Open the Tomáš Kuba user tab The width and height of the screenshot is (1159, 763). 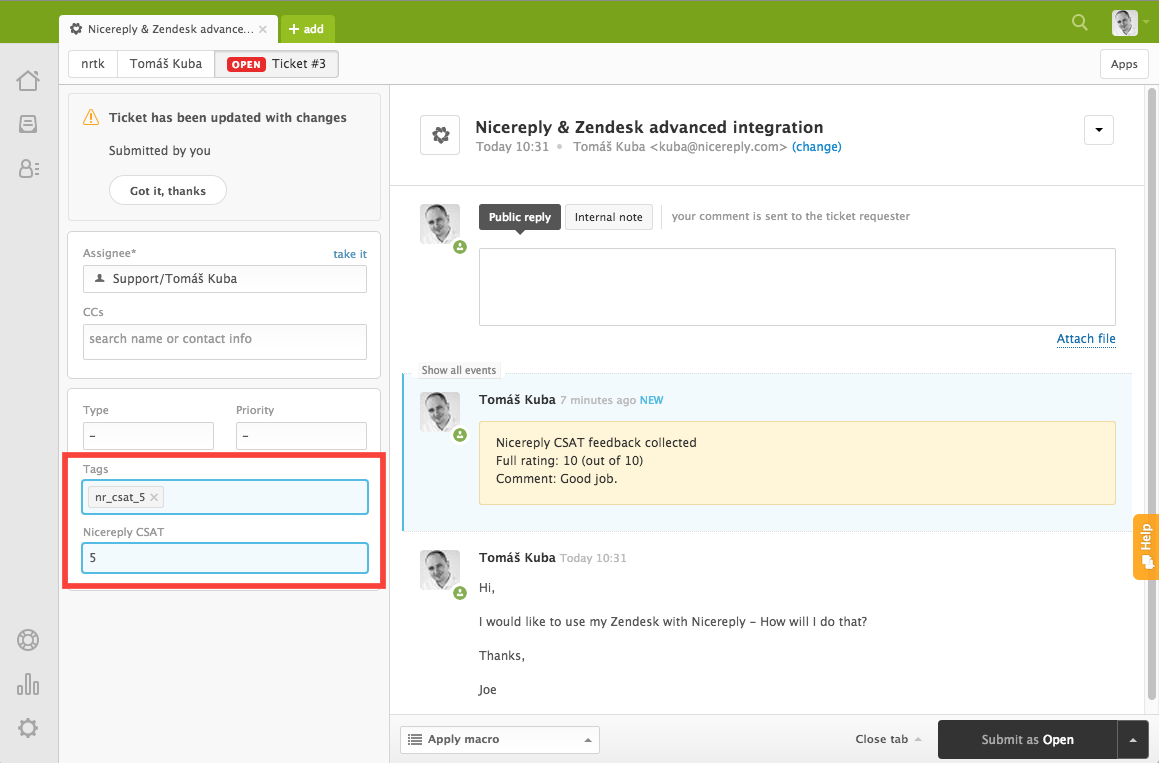[166, 64]
